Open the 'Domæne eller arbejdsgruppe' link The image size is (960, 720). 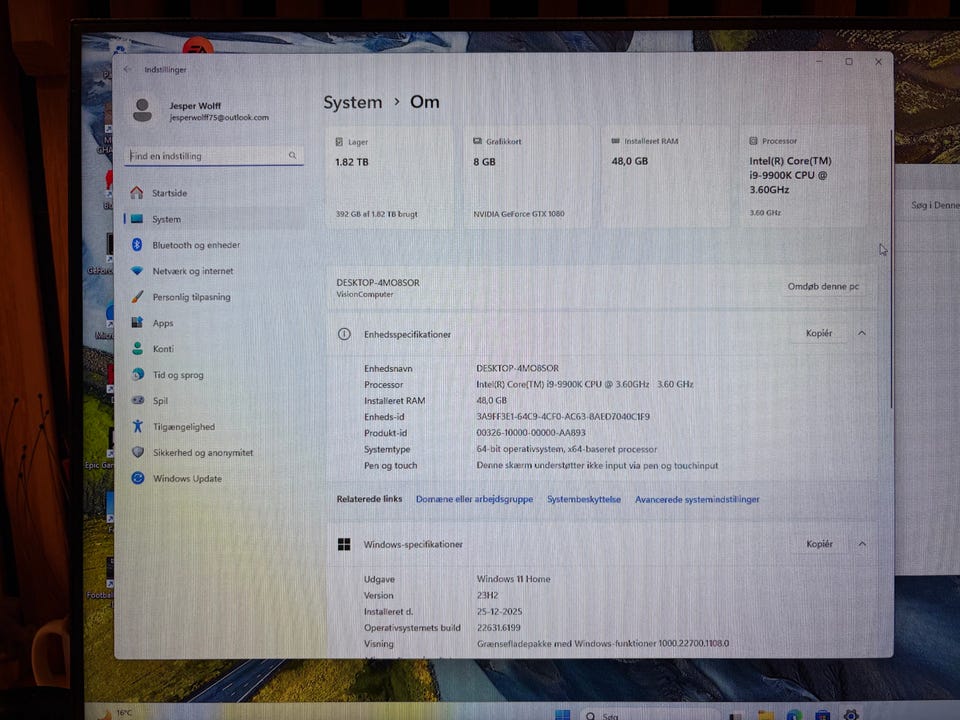point(474,499)
